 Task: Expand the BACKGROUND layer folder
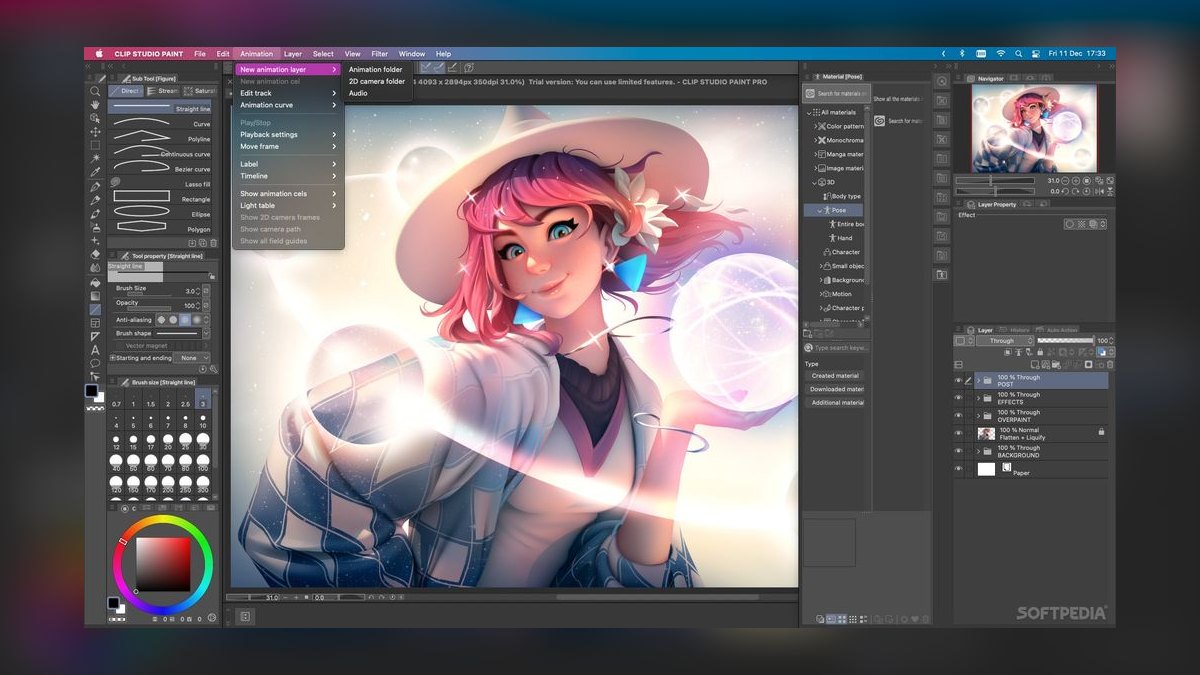tap(978, 451)
